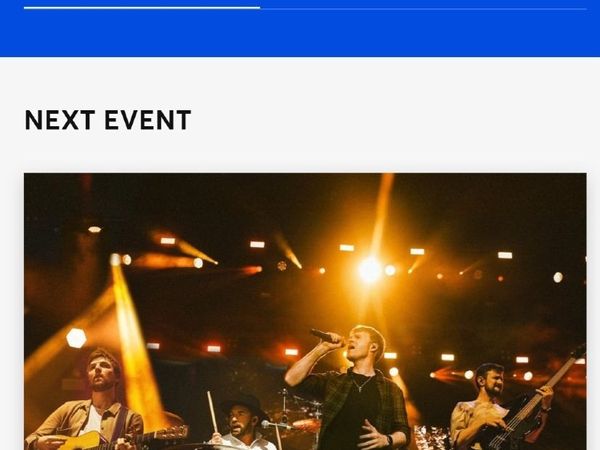Click the bright central stage spotlight

tap(370, 270)
